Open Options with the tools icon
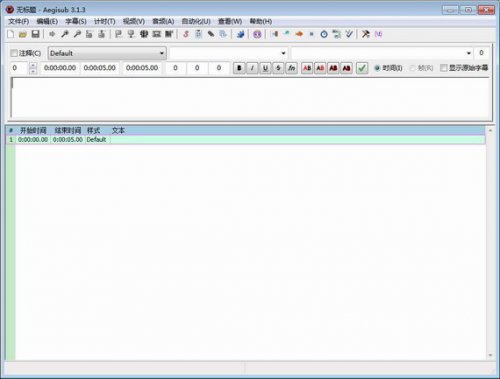Image resolution: width=500 pixels, height=379 pixels. pos(366,34)
